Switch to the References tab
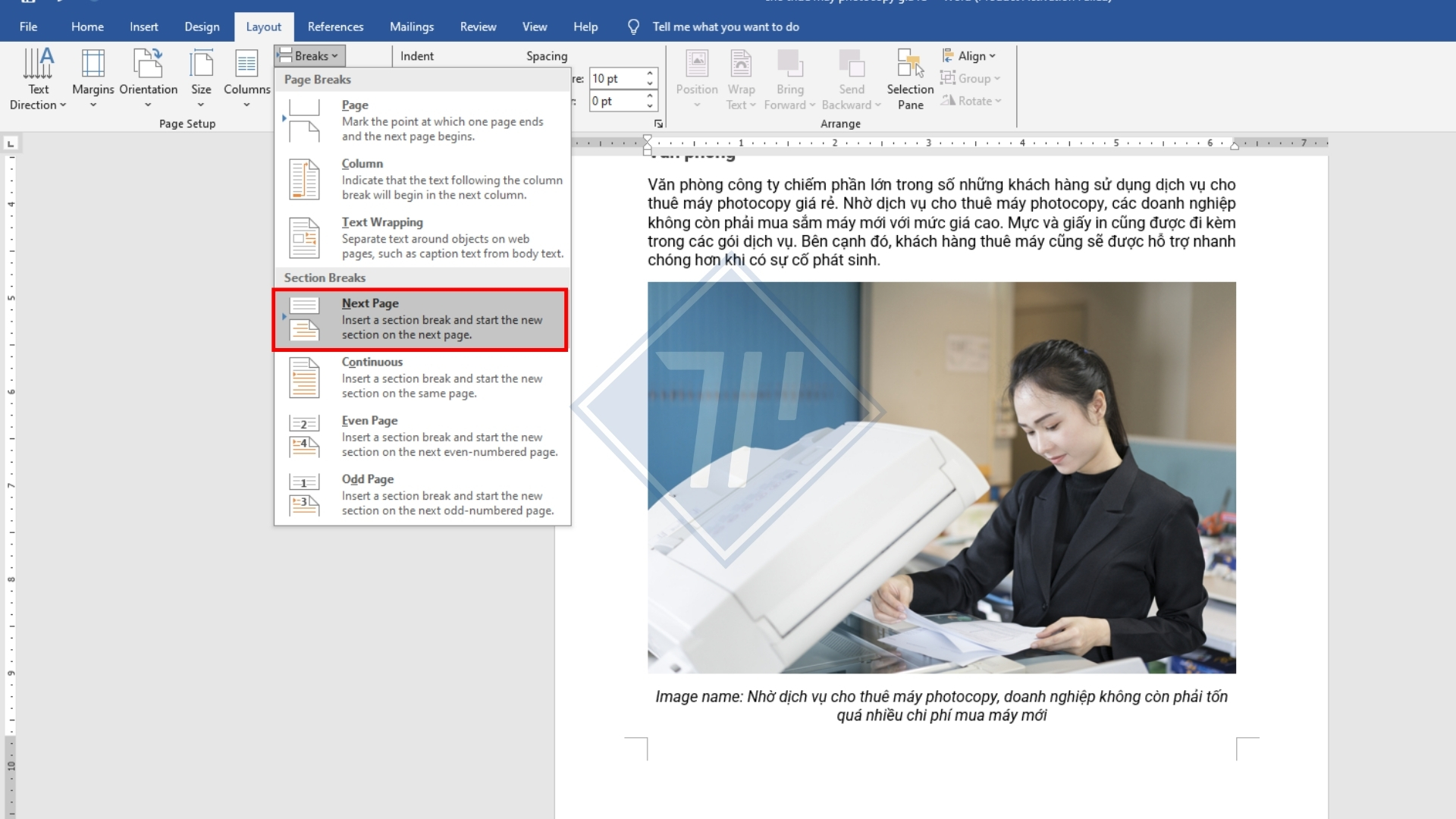Screen dimensions: 1456x819 click(x=335, y=27)
